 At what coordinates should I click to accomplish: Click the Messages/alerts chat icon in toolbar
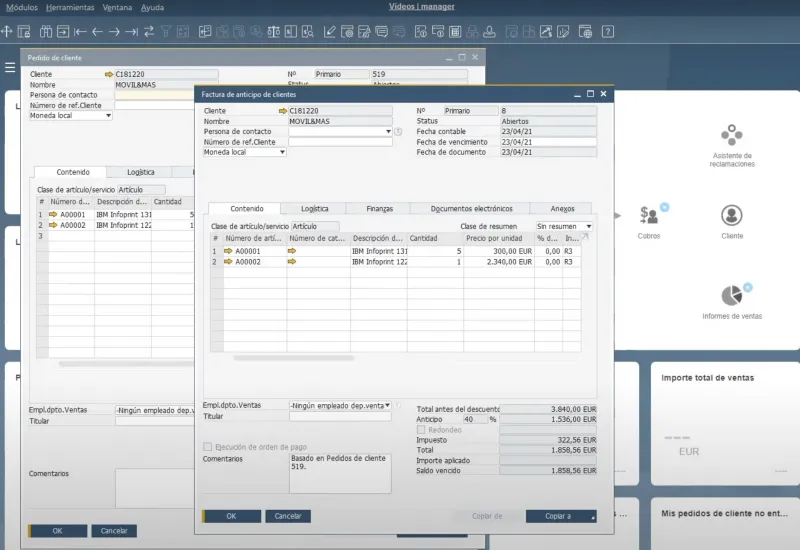pyautogui.click(x=382, y=32)
